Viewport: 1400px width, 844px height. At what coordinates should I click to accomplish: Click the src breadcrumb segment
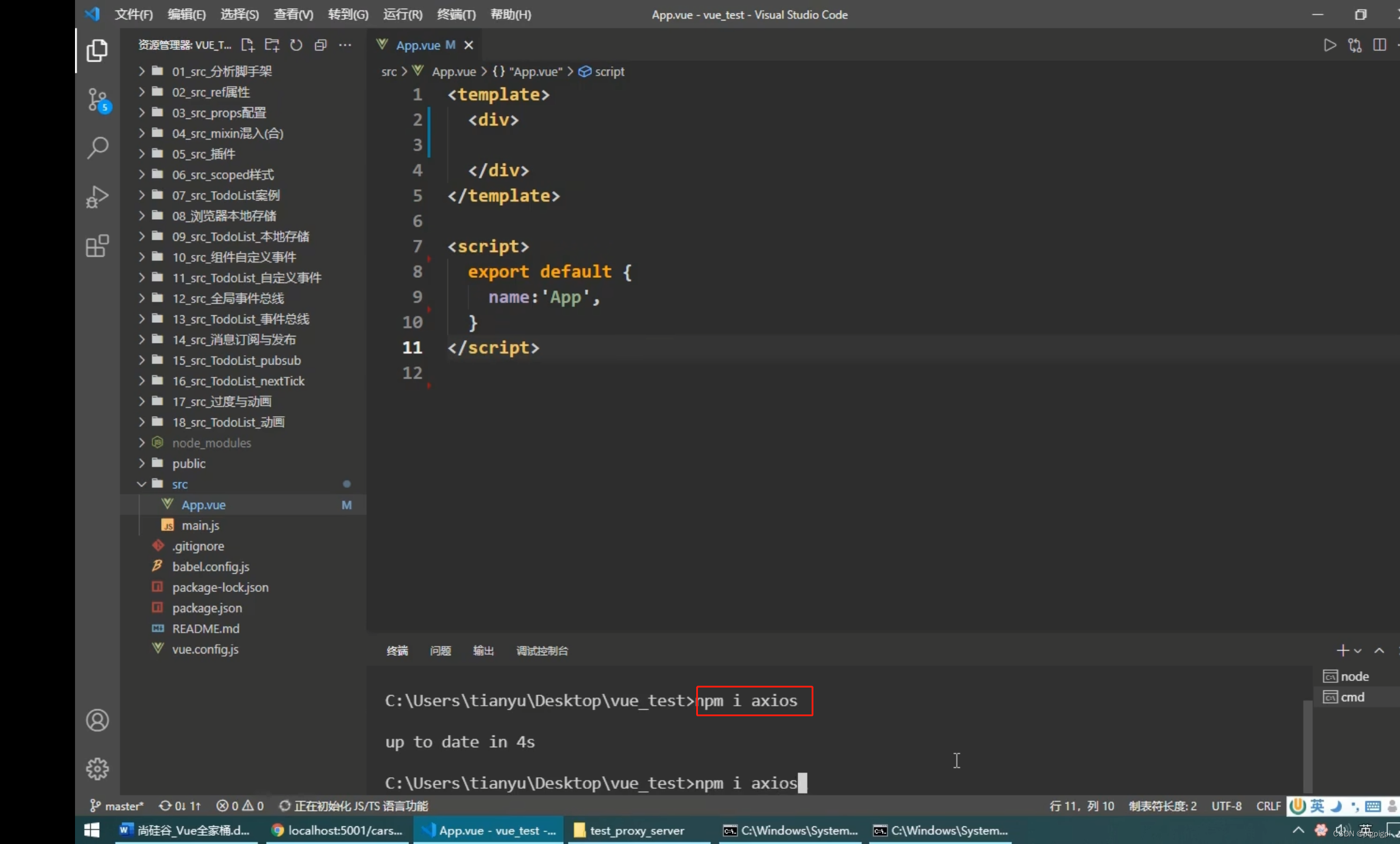coord(389,72)
